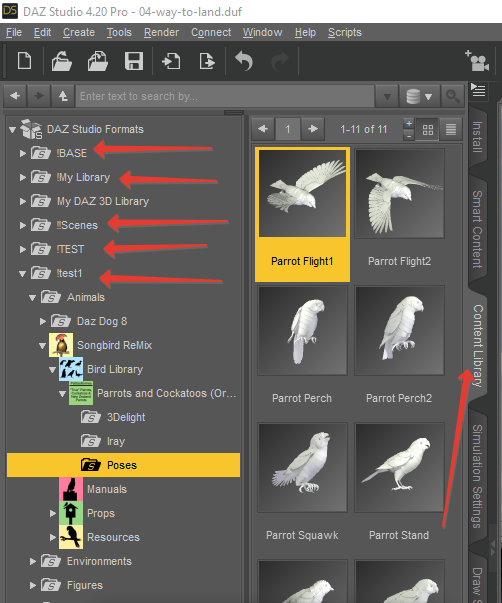Click the Import file icon
Screen dimensions: 502x603
[x=171, y=61]
